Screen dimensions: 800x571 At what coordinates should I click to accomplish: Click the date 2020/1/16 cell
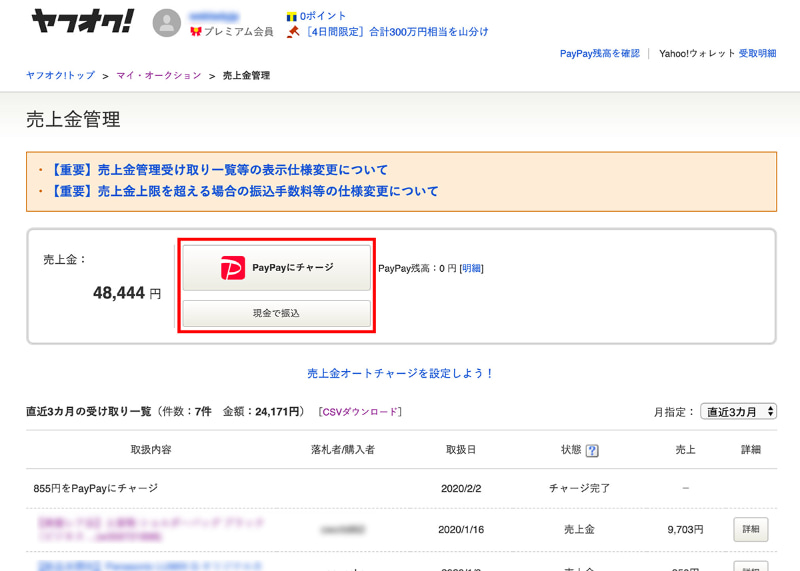[461, 530]
